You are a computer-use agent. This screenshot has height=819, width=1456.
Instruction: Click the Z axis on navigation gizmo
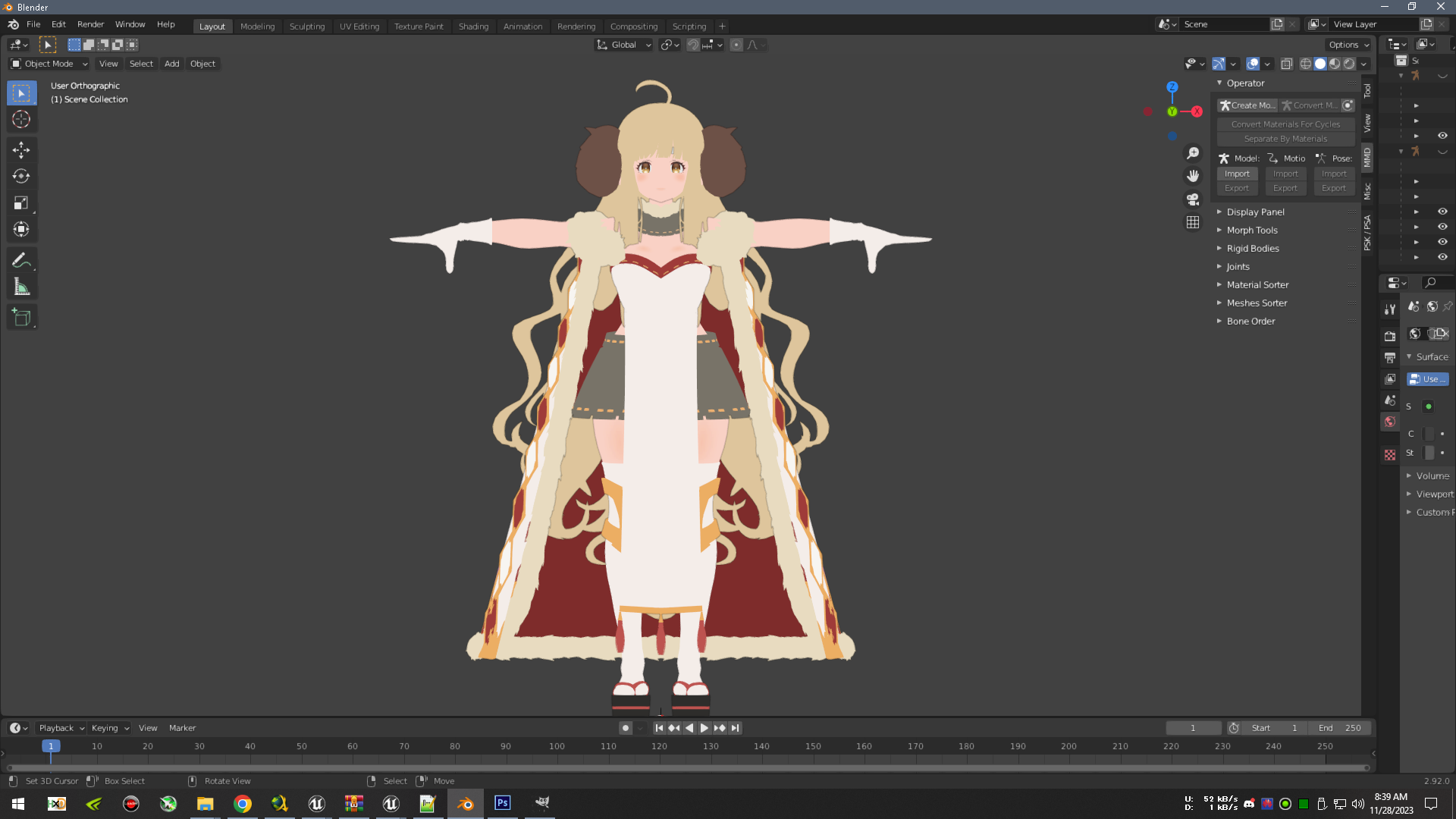1172,87
